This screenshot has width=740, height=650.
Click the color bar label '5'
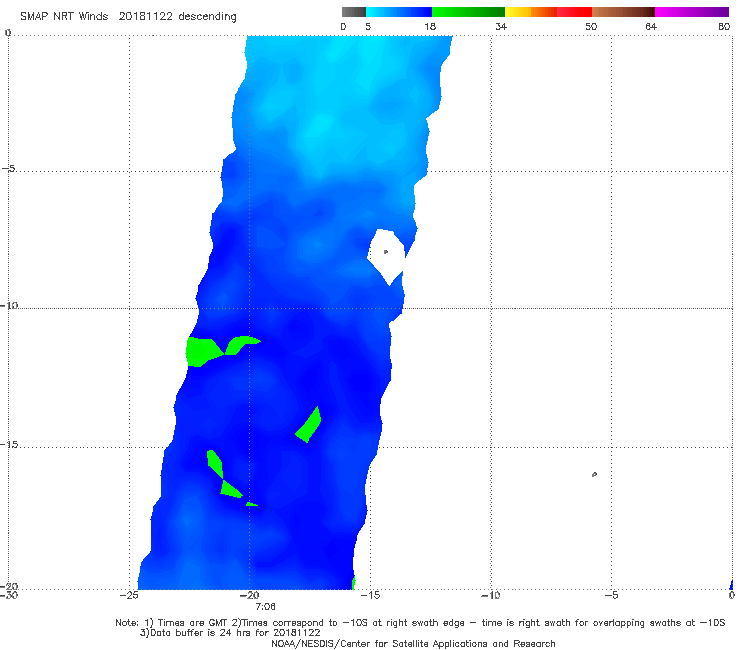(368, 27)
